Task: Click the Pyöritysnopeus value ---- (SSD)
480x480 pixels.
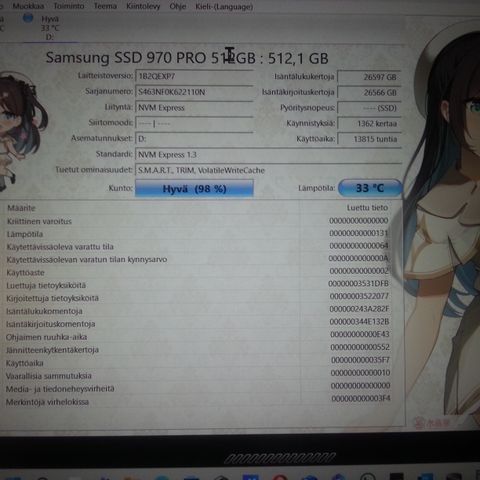Action: pos(369,108)
